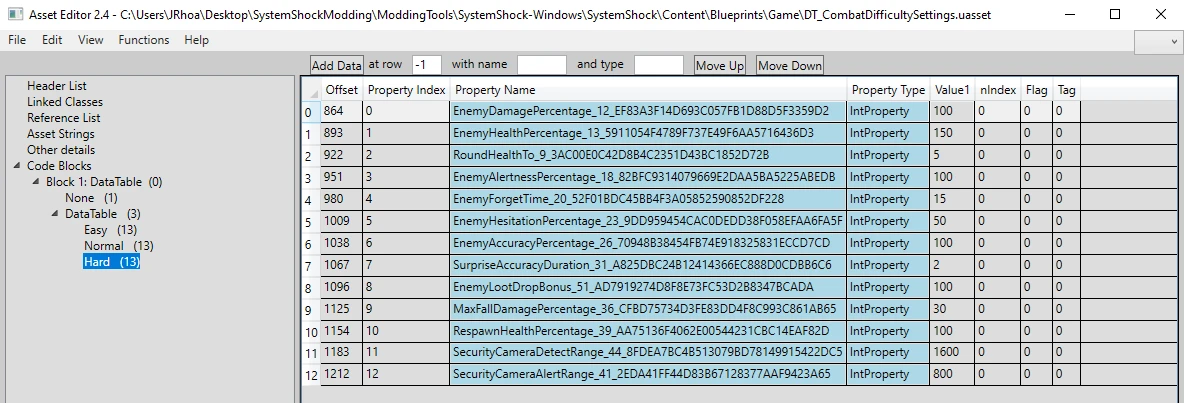Click the Add Data button
This screenshot has width=1184, height=403.
[x=337, y=66]
